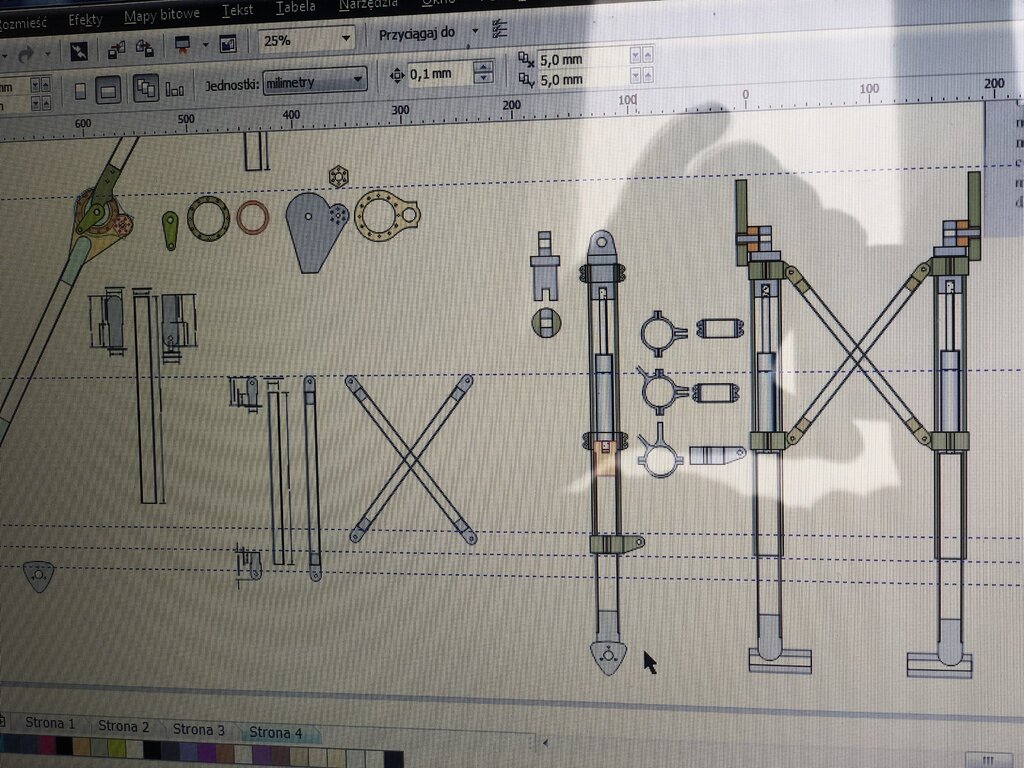The width and height of the screenshot is (1024, 768).
Task: Open the snap options settings icon
Action: (501, 30)
